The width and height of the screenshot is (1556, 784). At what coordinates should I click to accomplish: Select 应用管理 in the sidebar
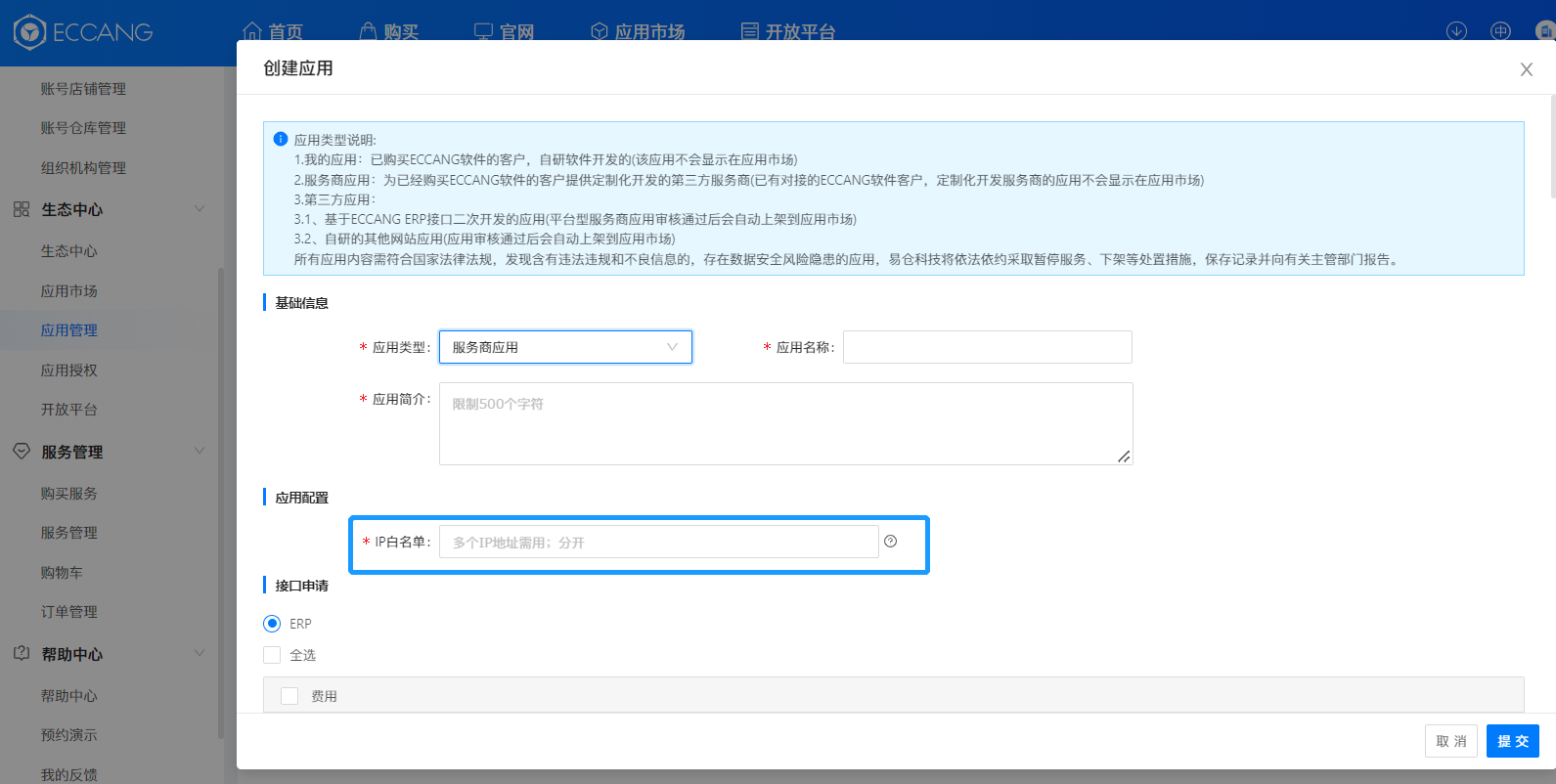click(x=68, y=330)
